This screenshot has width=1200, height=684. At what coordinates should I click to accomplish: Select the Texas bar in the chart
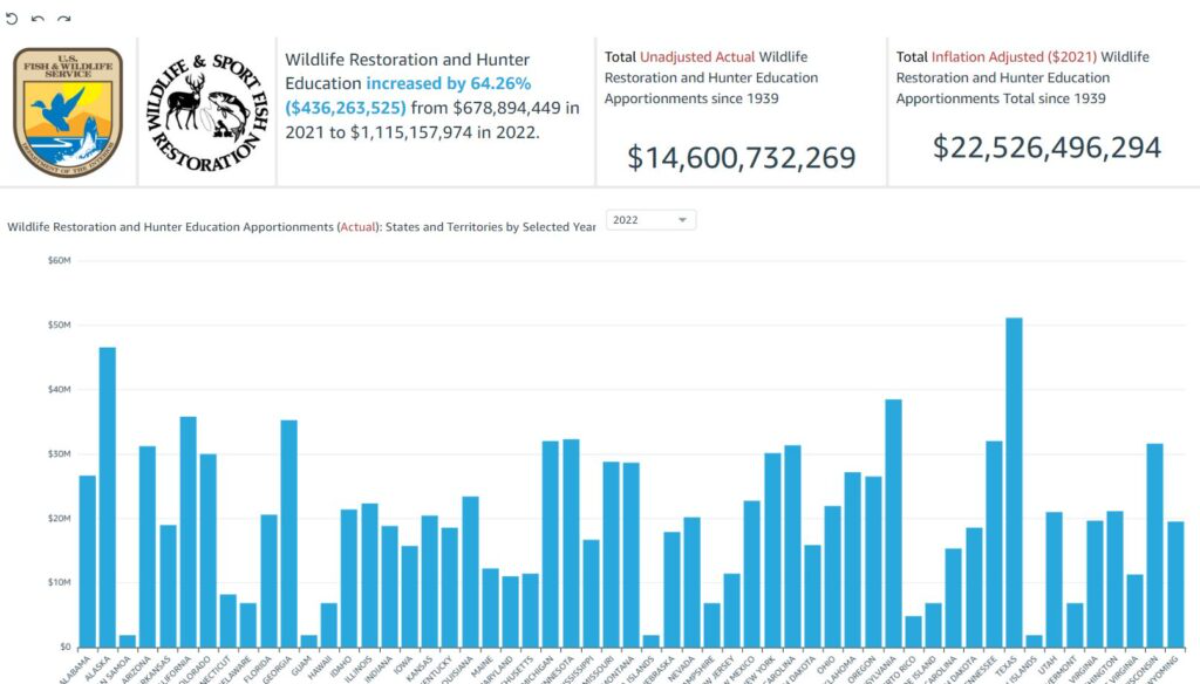pyautogui.click(x=1014, y=482)
